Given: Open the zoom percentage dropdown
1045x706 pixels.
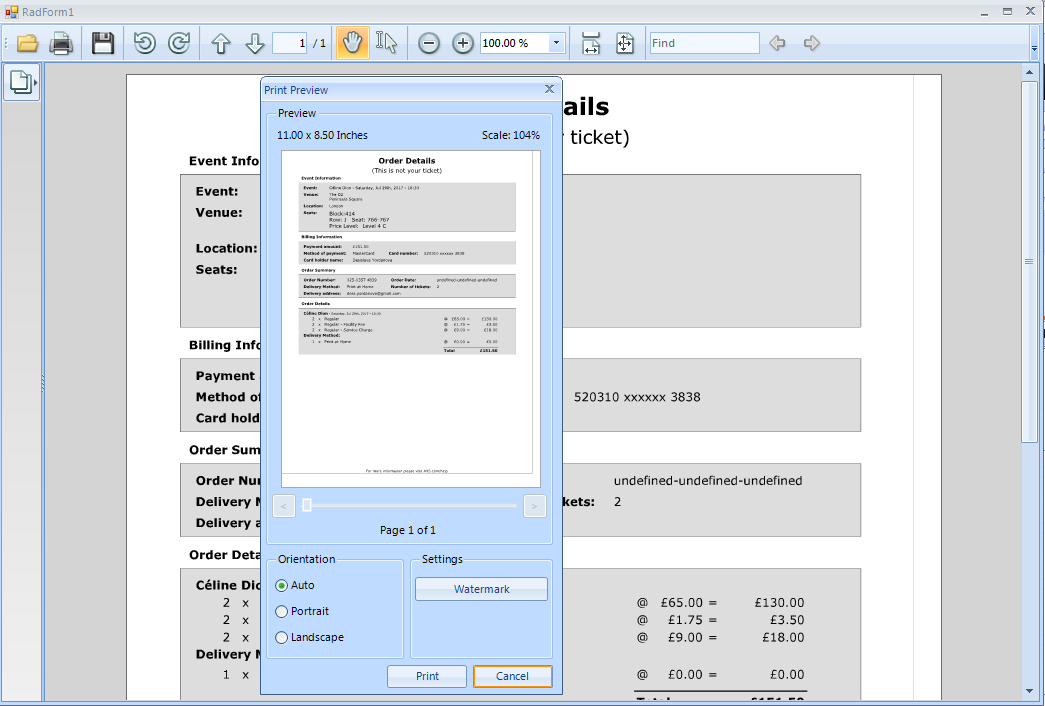Looking at the screenshot, I should coord(554,42).
